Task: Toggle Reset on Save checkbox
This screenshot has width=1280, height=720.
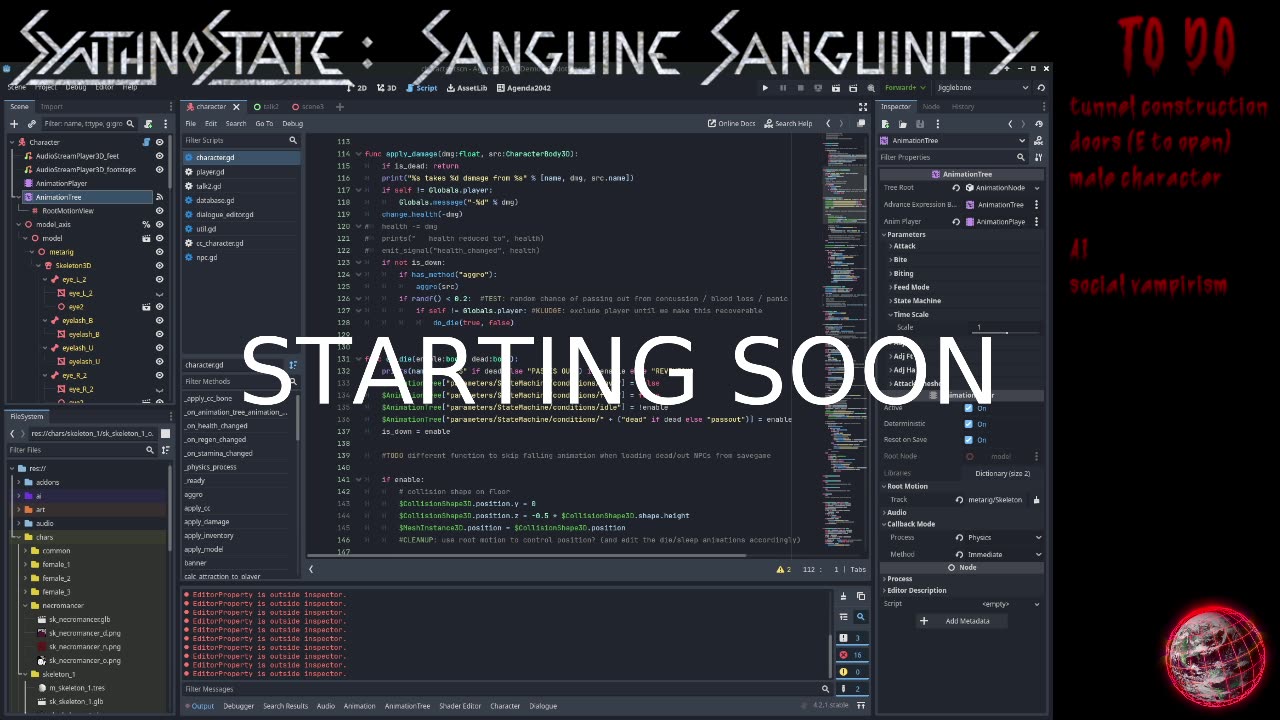Action: (x=968, y=440)
